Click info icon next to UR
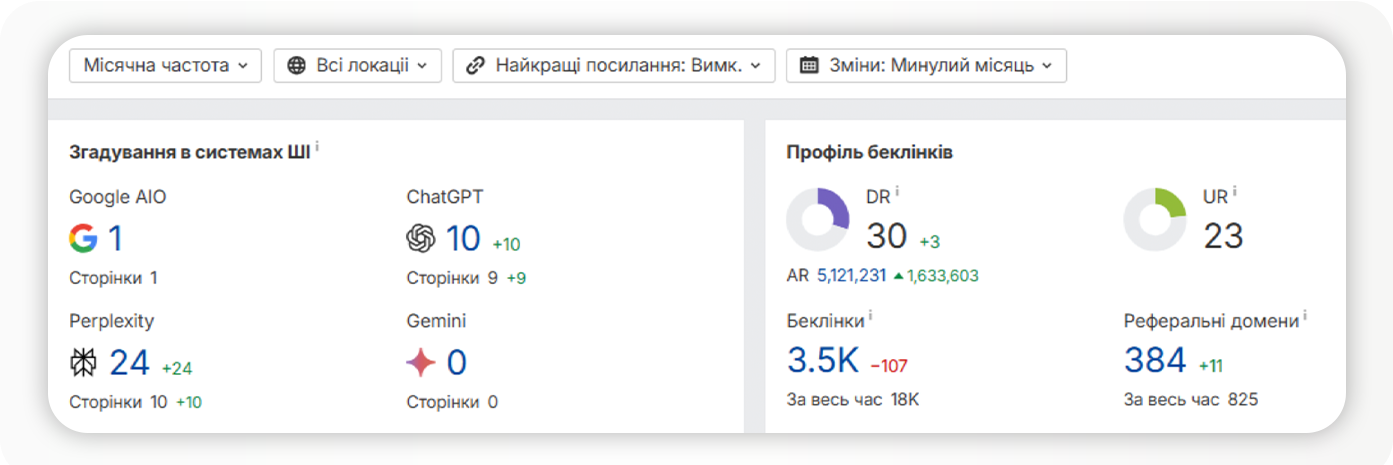Image resolution: width=1393 pixels, height=465 pixels. [x=1234, y=192]
